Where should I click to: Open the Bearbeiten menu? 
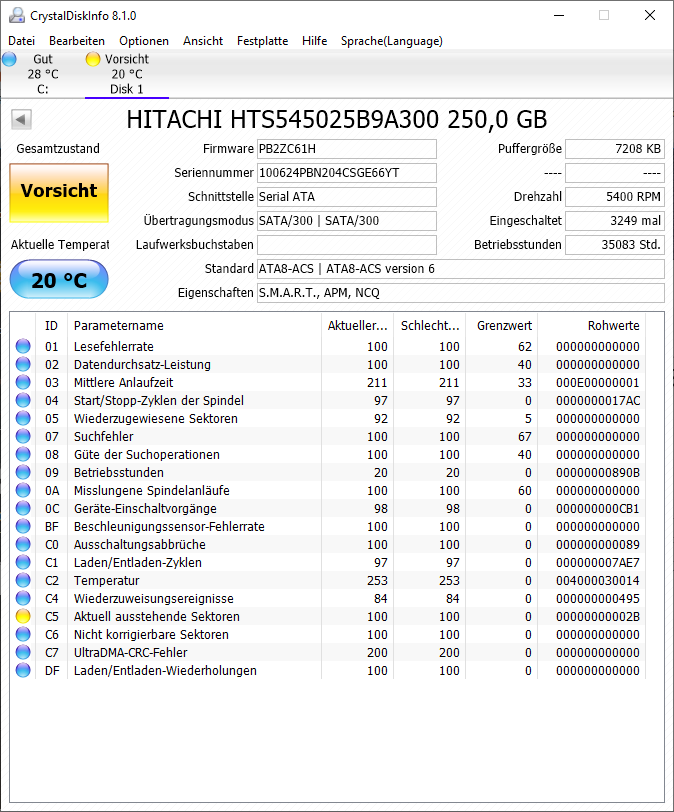77,41
